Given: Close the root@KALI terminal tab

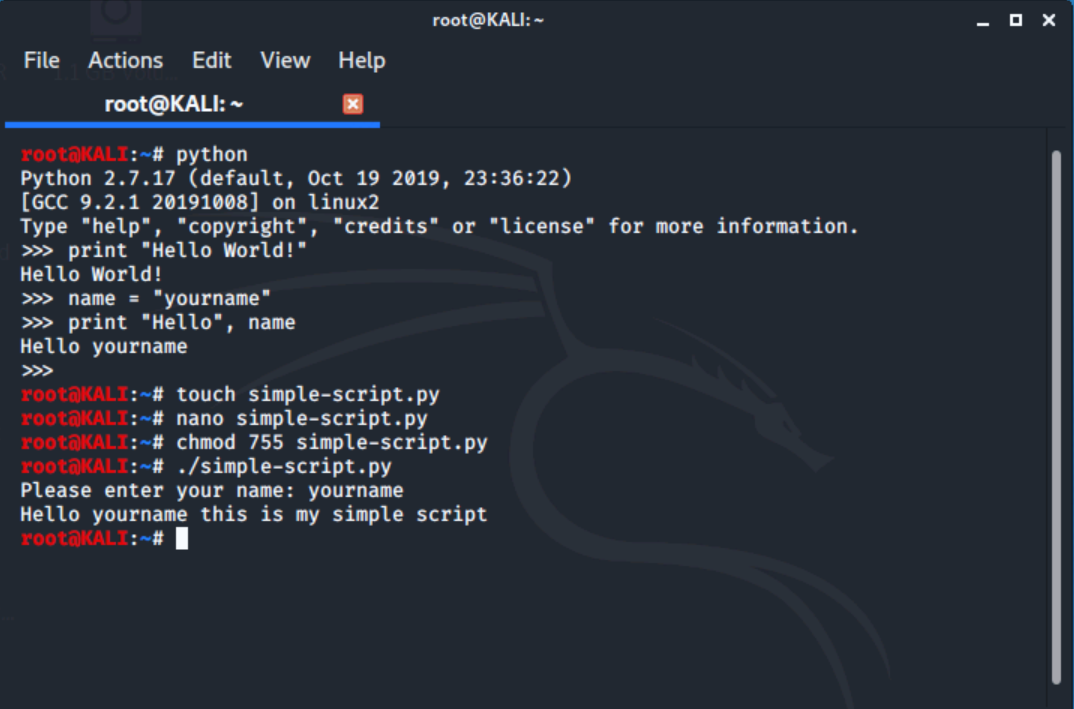Looking at the screenshot, I should click(x=353, y=104).
